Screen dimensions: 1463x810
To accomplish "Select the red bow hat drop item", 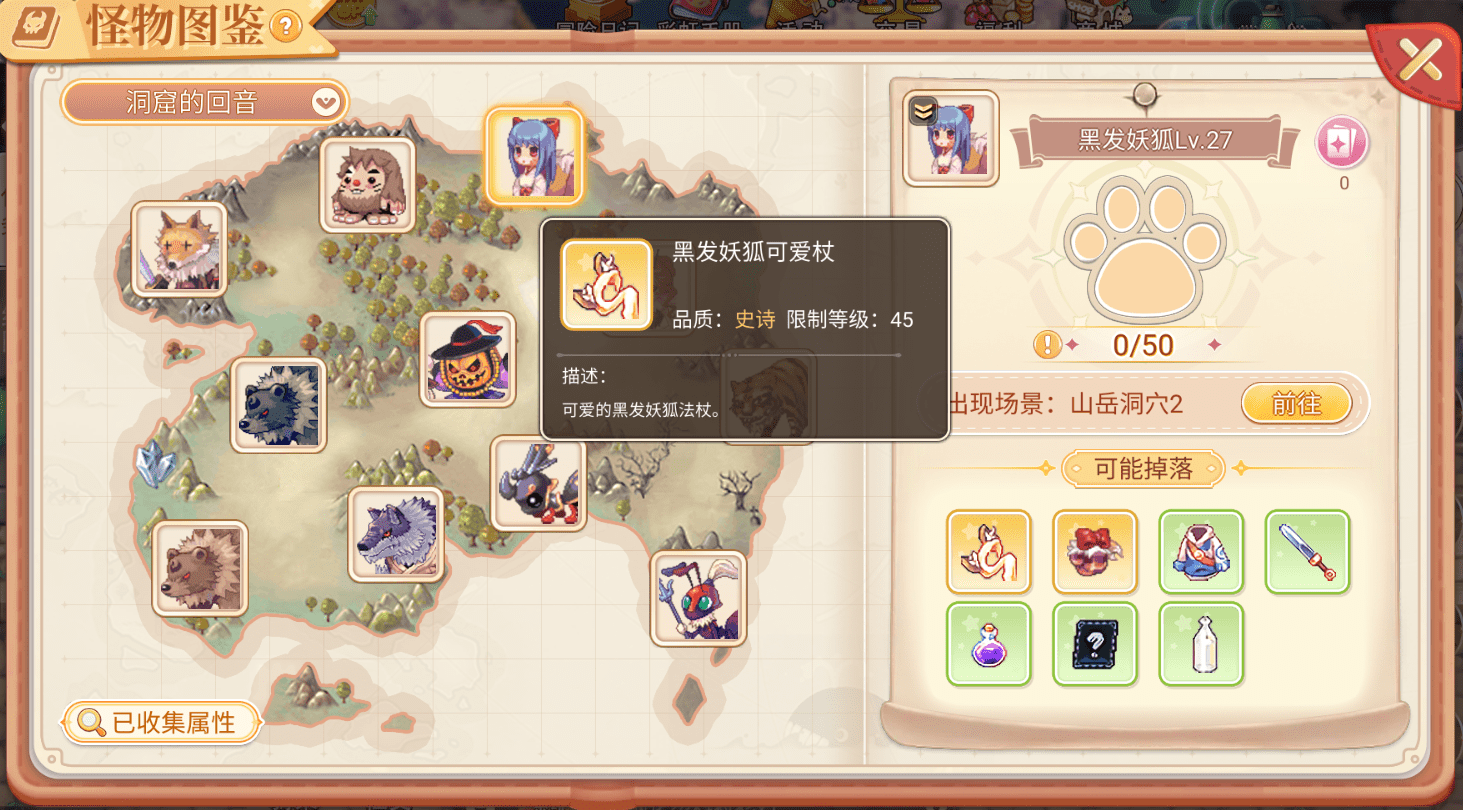I will click(1095, 552).
